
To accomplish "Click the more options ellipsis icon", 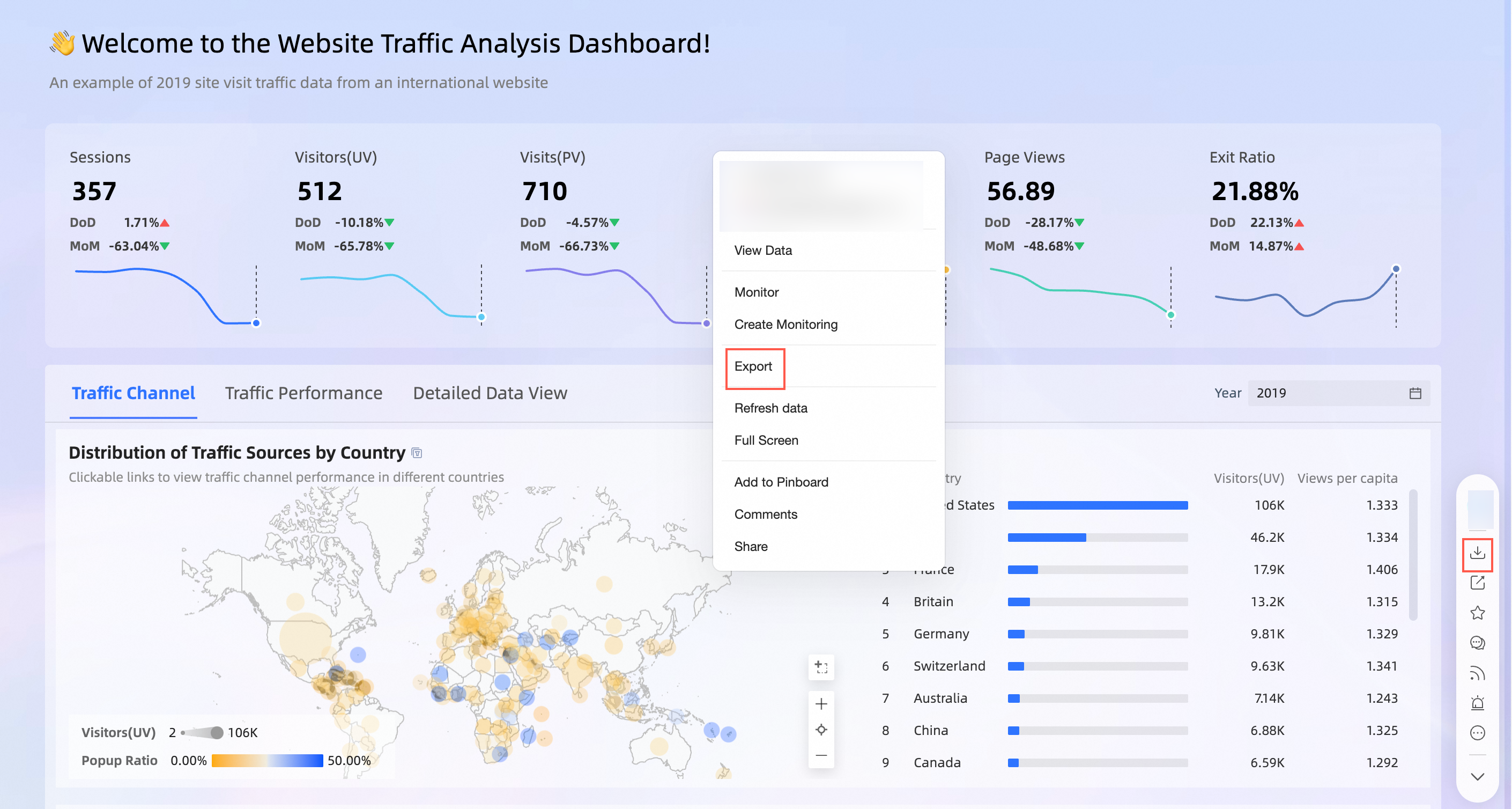I will point(1477,733).
